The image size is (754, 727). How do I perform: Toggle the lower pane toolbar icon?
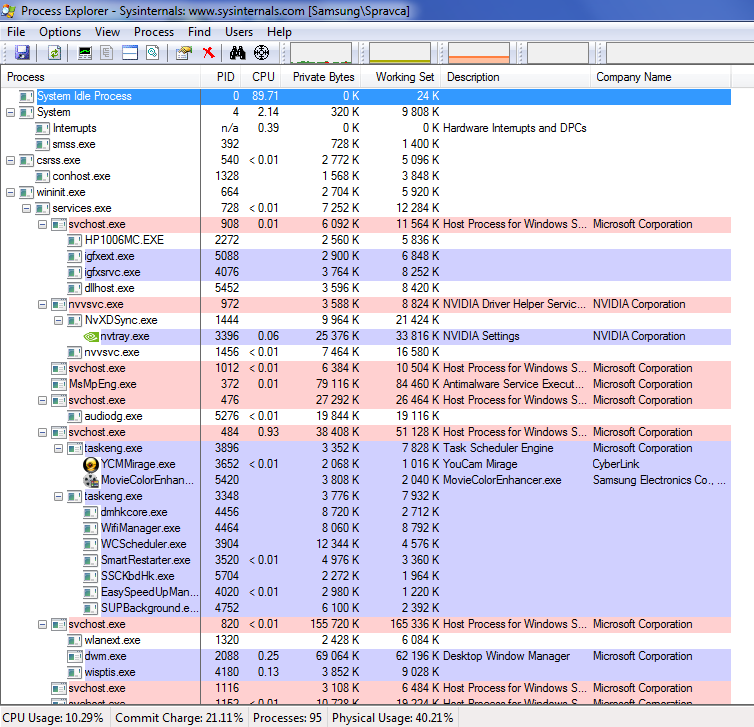(x=129, y=53)
